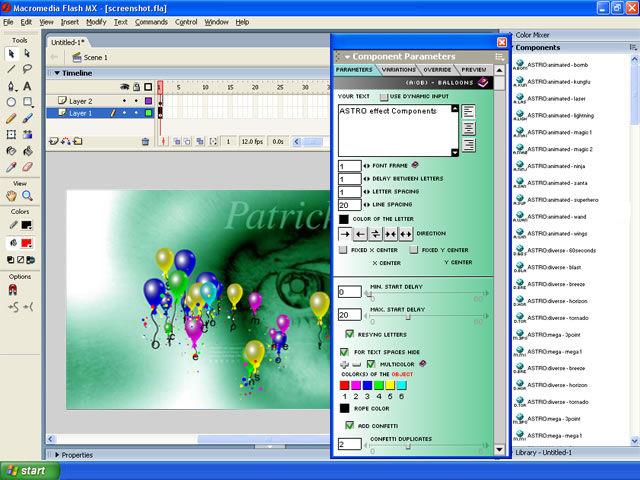Switch to the Preview tab
Image resolution: width=640 pixels, height=480 pixels.
(473, 70)
